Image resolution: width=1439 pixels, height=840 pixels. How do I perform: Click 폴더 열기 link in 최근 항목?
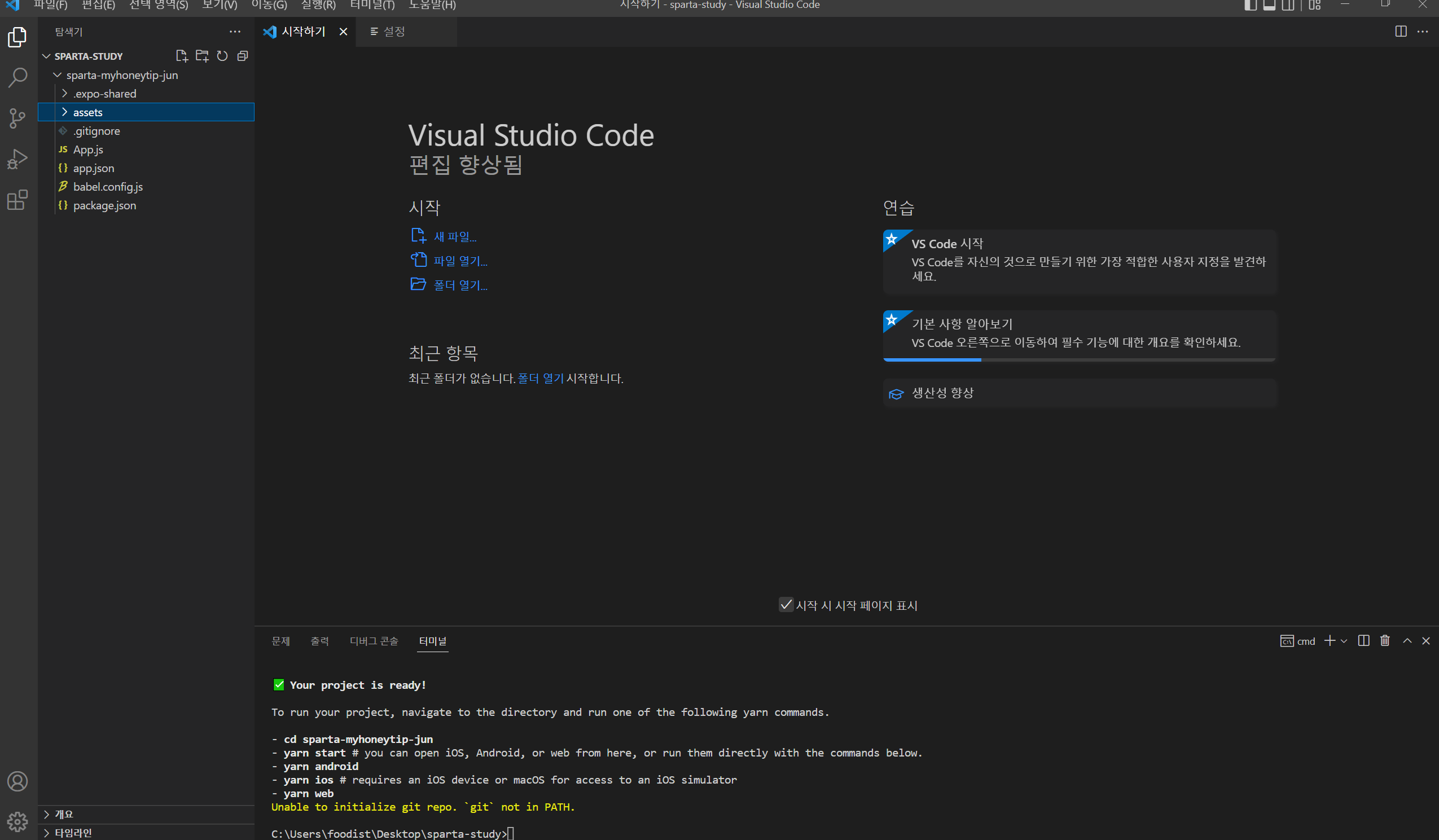click(540, 378)
